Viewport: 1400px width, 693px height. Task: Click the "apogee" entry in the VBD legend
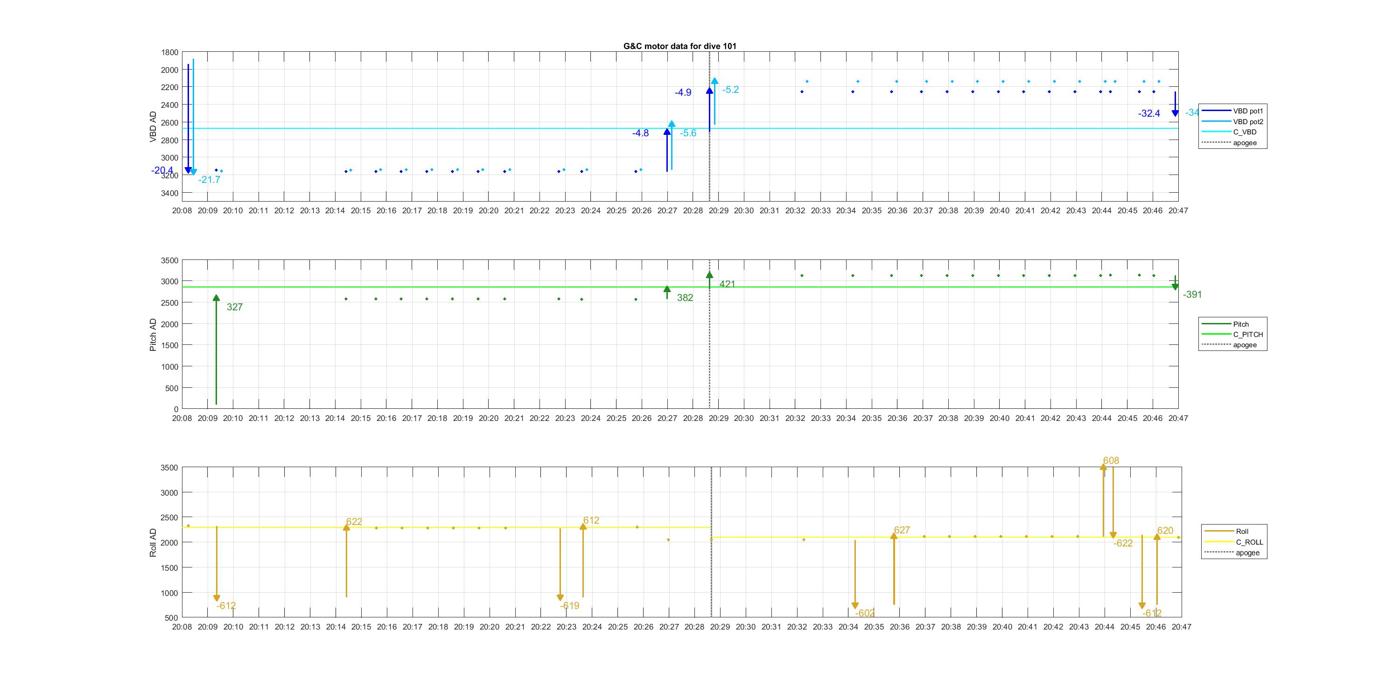tap(1230, 143)
